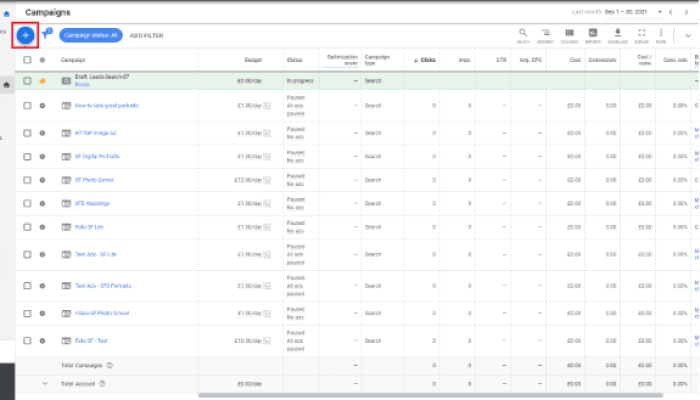Click campaign type icon for SF Digital Portraits
700x400 pixels.
(66, 157)
